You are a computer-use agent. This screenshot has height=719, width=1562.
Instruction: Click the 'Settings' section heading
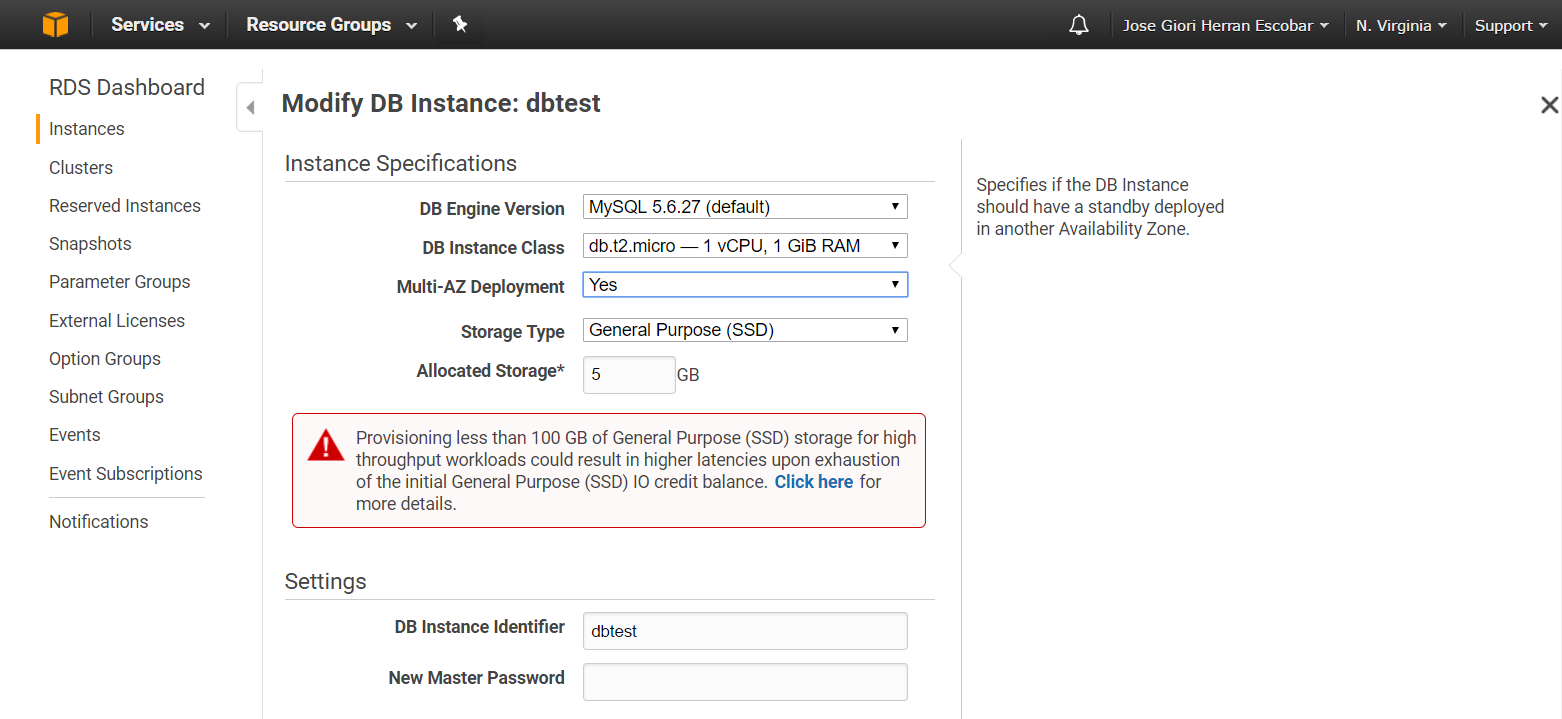pyautogui.click(x=326, y=582)
